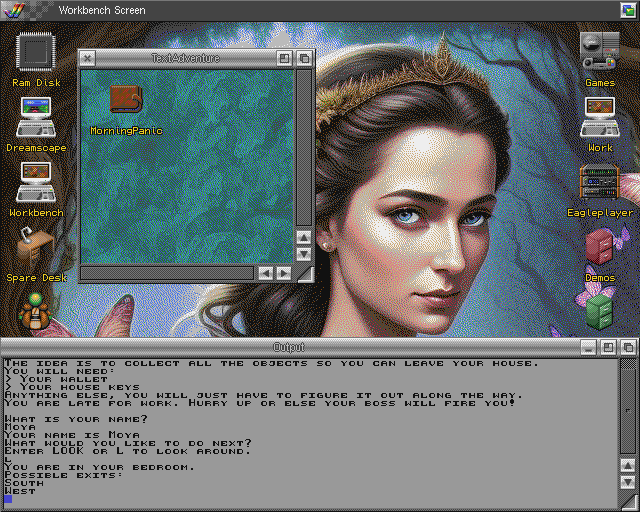This screenshot has height=512, width=640.
Task: Click the Output window zoom gadget
Action: click(608, 347)
